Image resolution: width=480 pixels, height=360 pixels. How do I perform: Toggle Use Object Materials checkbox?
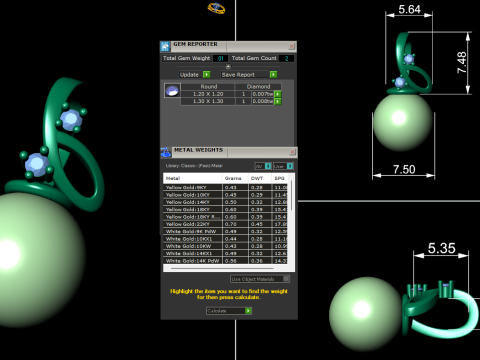coord(286,279)
